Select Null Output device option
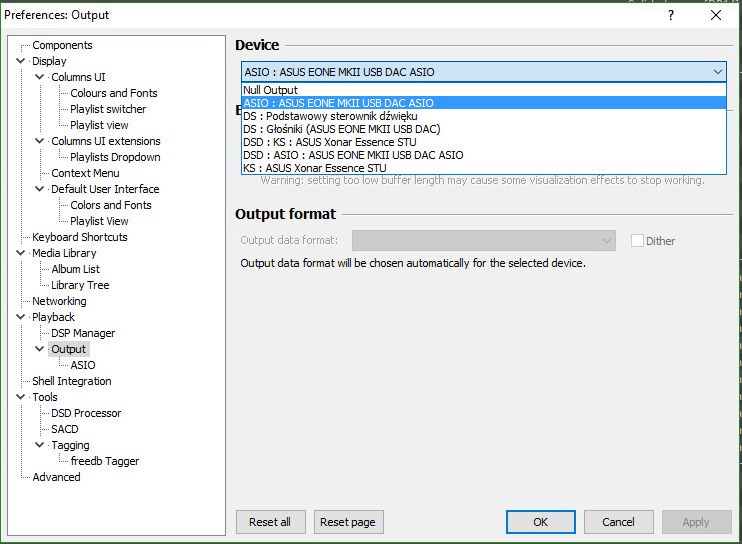This screenshot has width=742, height=544. pyautogui.click(x=484, y=90)
